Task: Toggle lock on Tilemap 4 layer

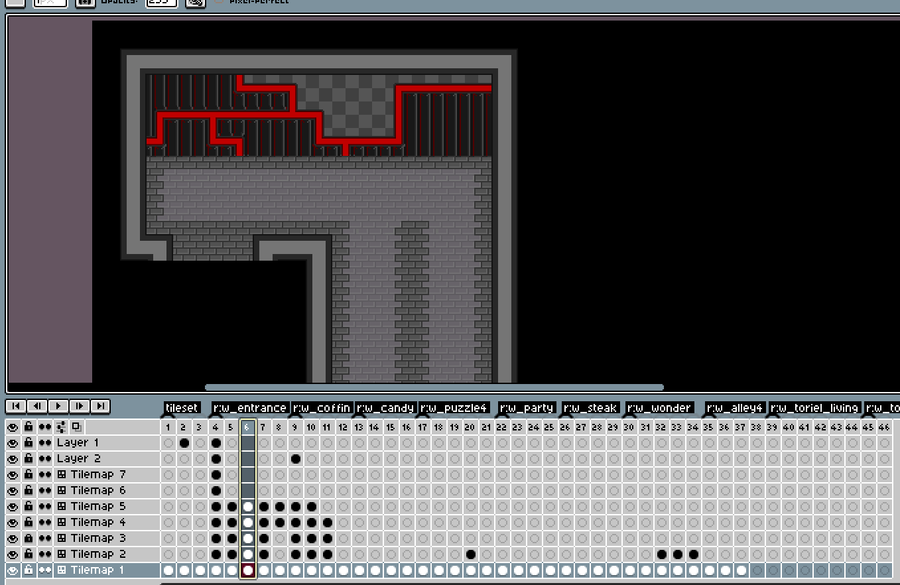Action: [x=28, y=522]
